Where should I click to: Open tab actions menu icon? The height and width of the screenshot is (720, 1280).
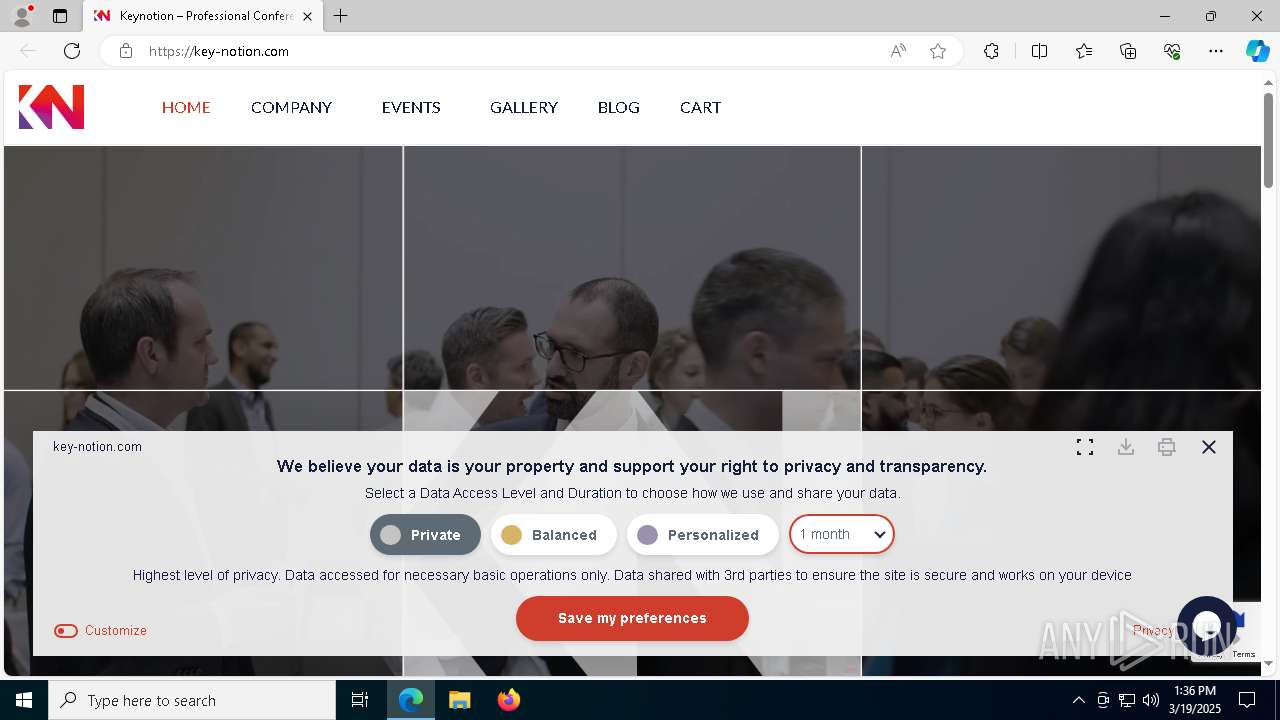(x=60, y=16)
